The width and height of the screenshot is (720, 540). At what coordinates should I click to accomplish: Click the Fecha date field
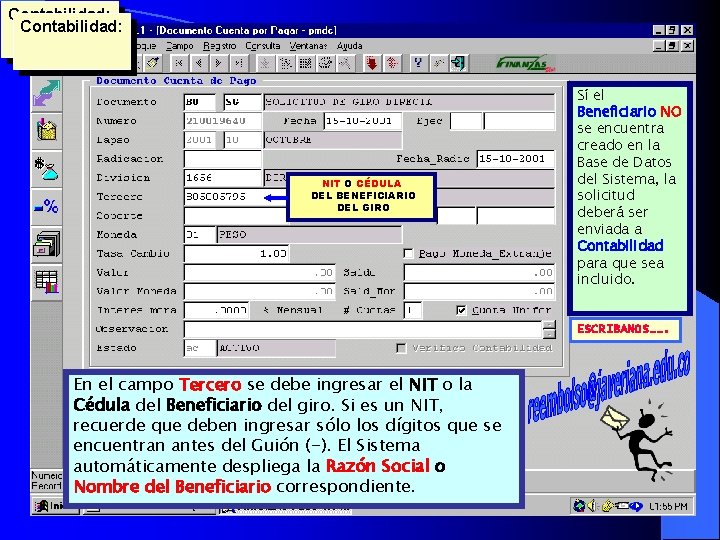click(363, 121)
